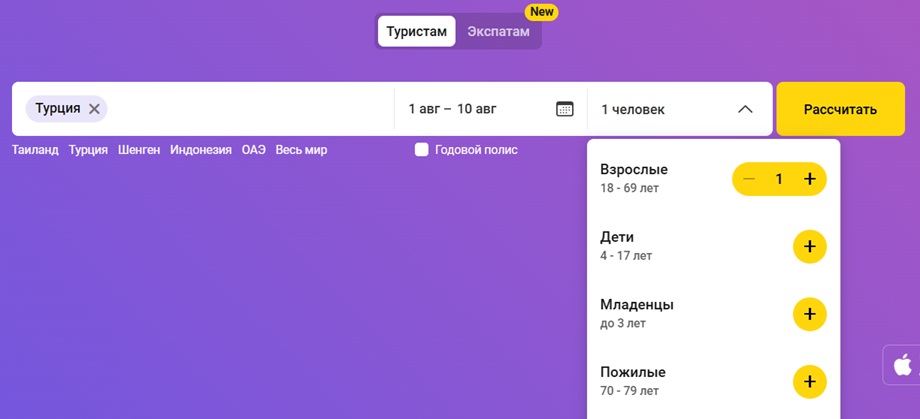Click the Дети 4 - 17 лет label
Image resolution: width=920 pixels, height=419 pixels.
click(x=626, y=246)
